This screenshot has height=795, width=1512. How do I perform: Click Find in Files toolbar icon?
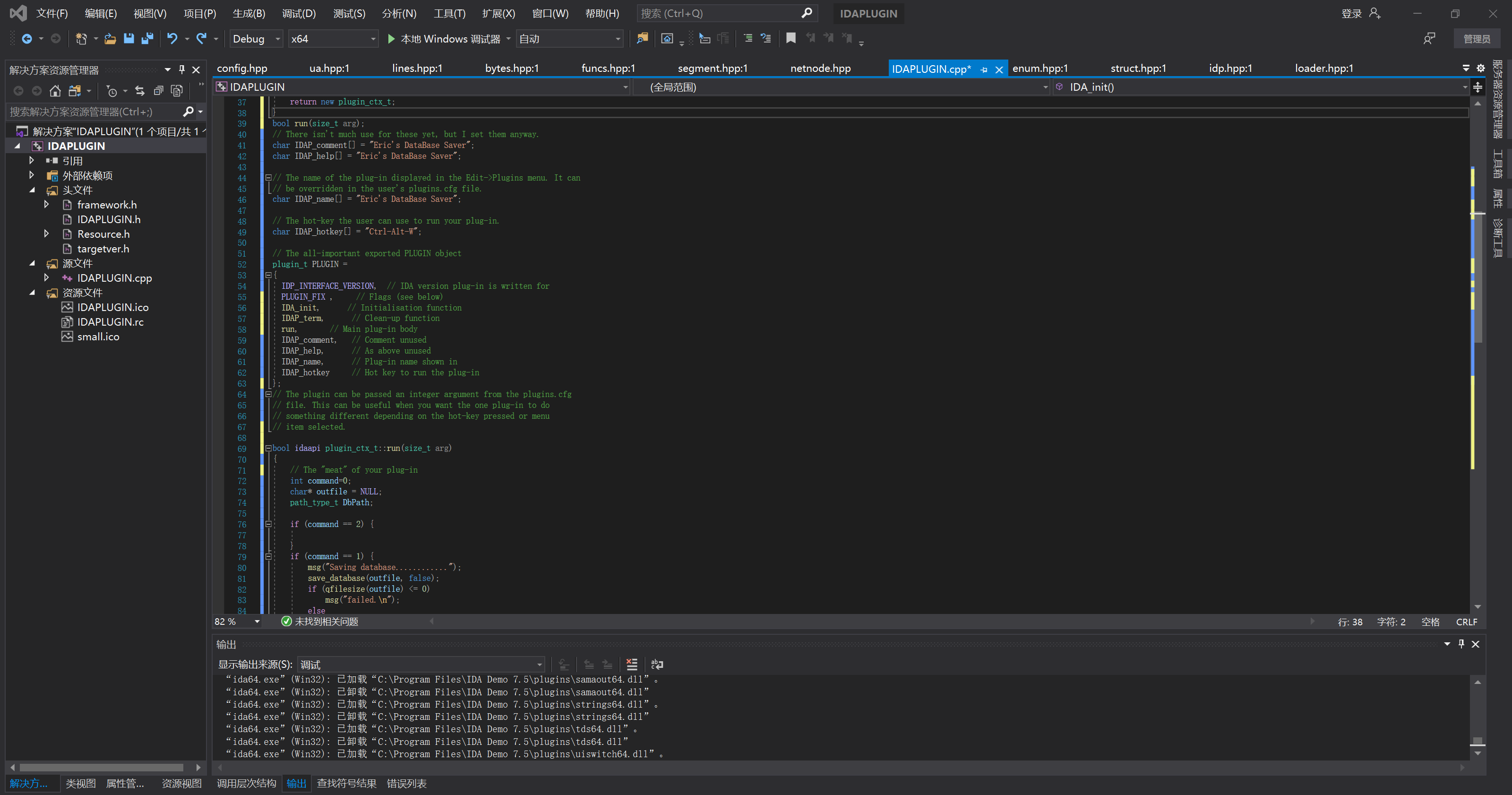tap(642, 39)
